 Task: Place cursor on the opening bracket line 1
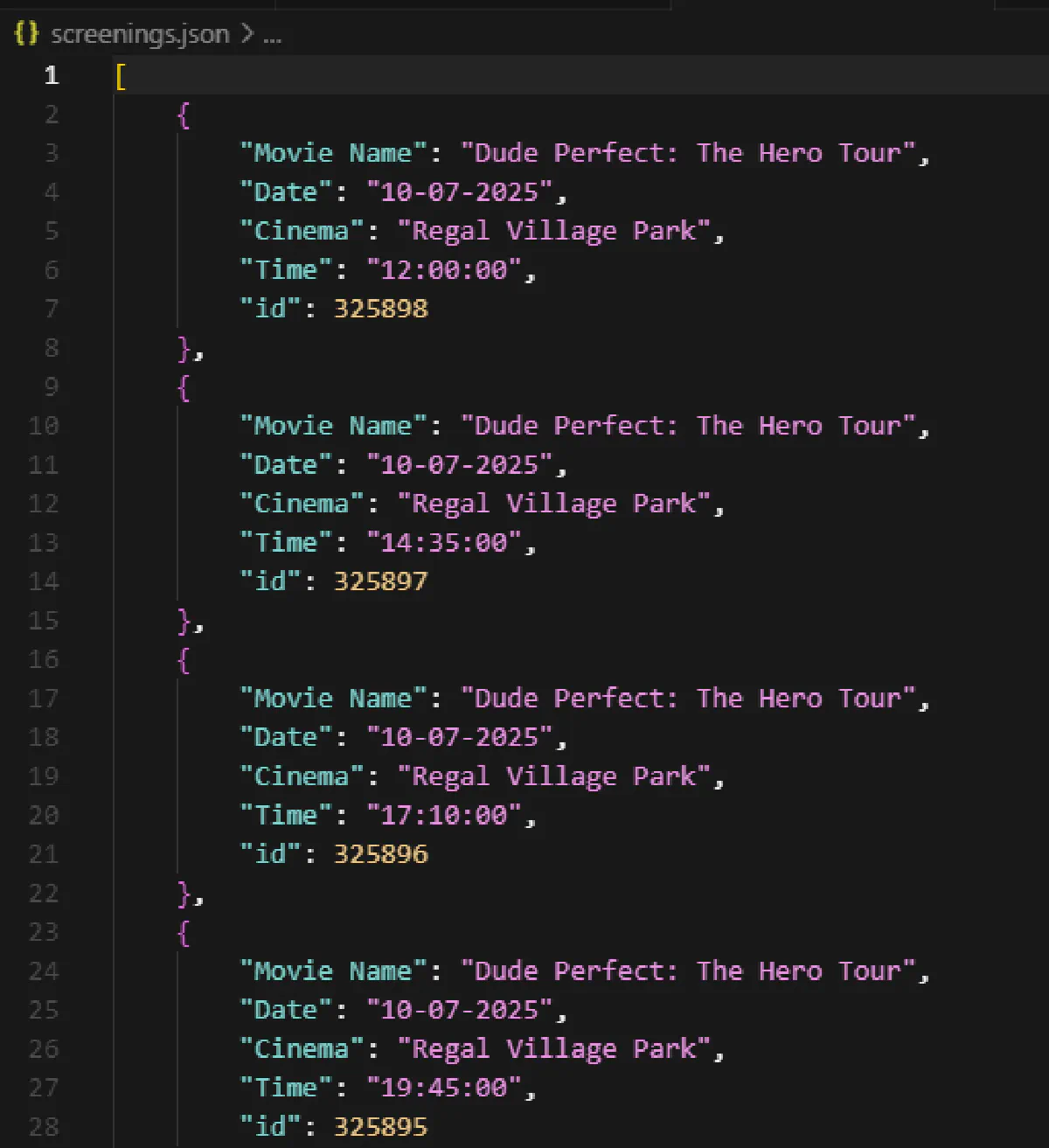click(119, 77)
